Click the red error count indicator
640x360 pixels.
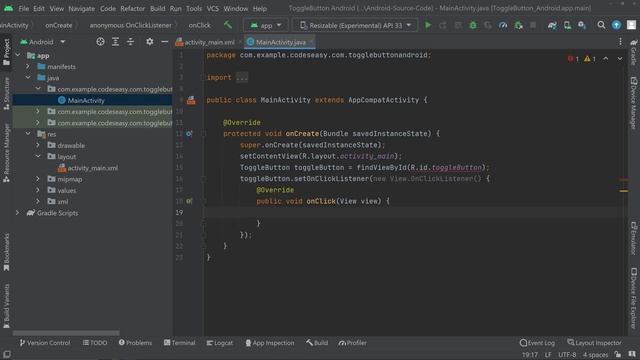click(573, 59)
